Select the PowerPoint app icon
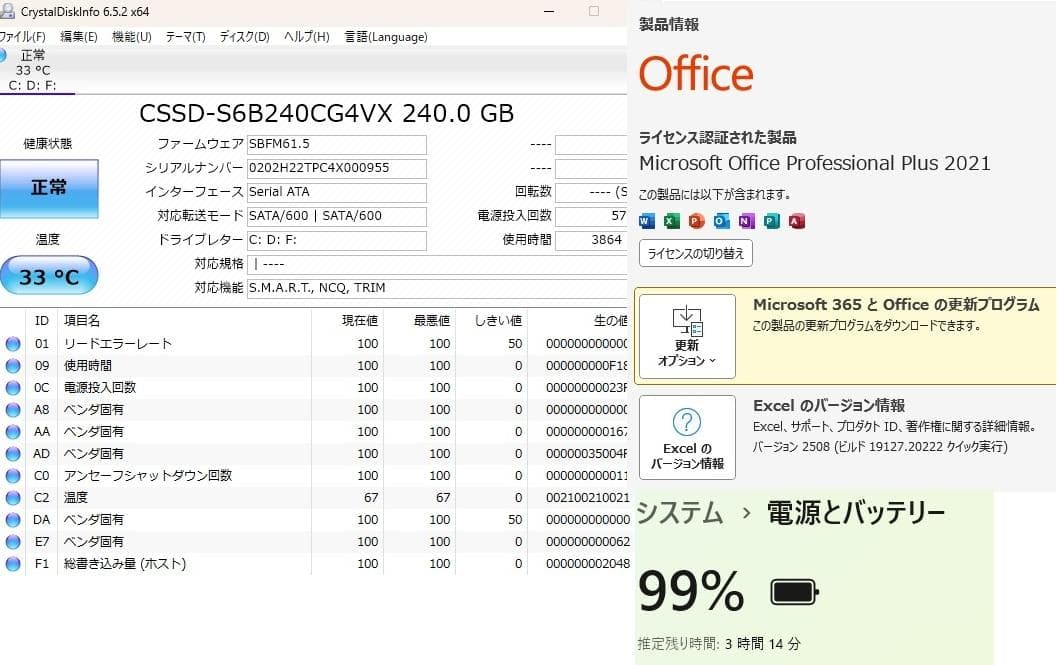The image size is (1057, 665). (696, 221)
